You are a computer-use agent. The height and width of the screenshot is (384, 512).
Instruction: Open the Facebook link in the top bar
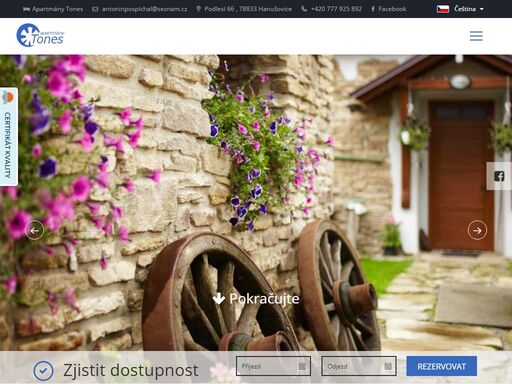point(388,9)
